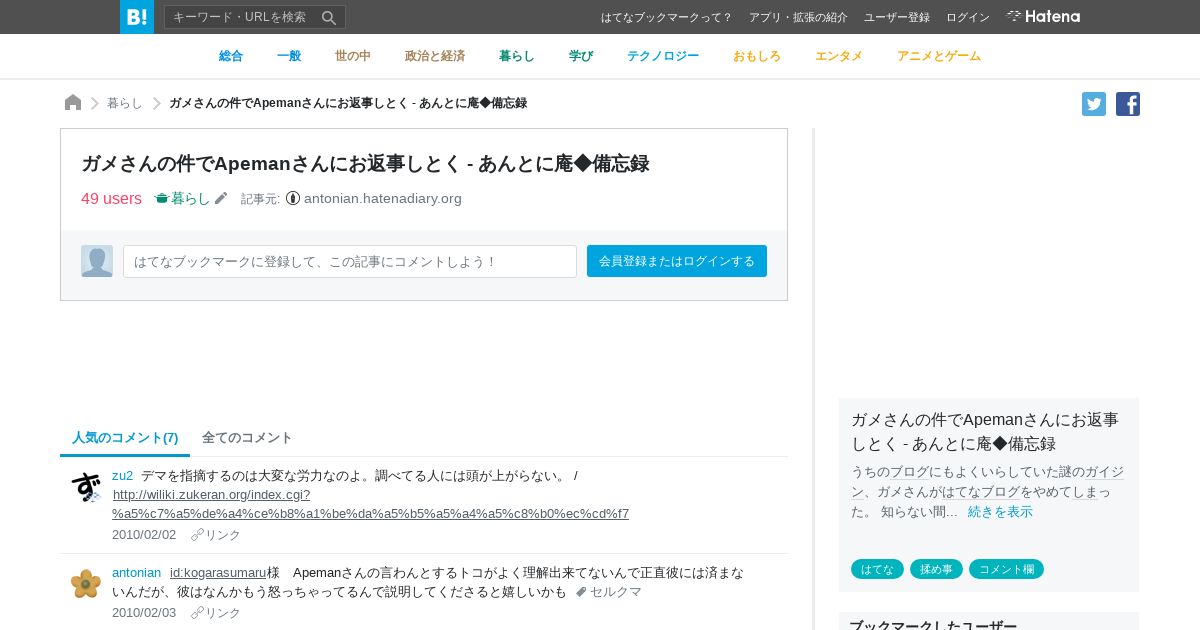Open user zu2's profile link

(122, 475)
